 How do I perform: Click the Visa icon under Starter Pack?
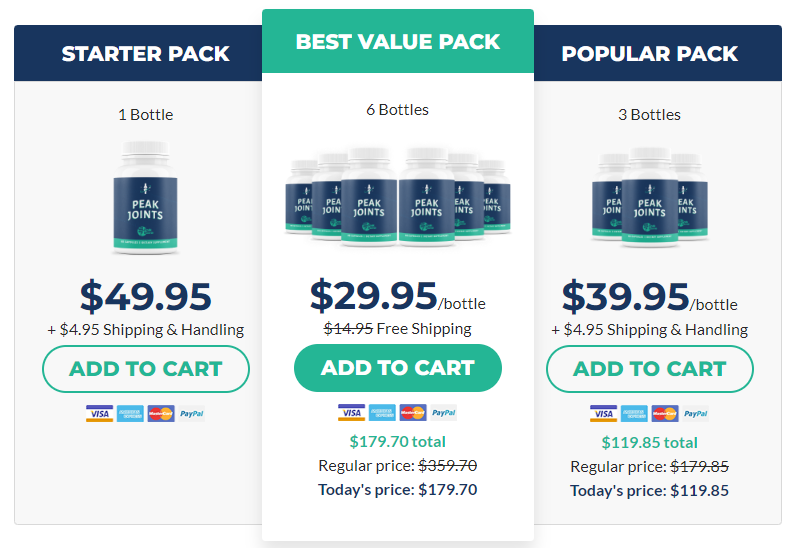click(100, 414)
